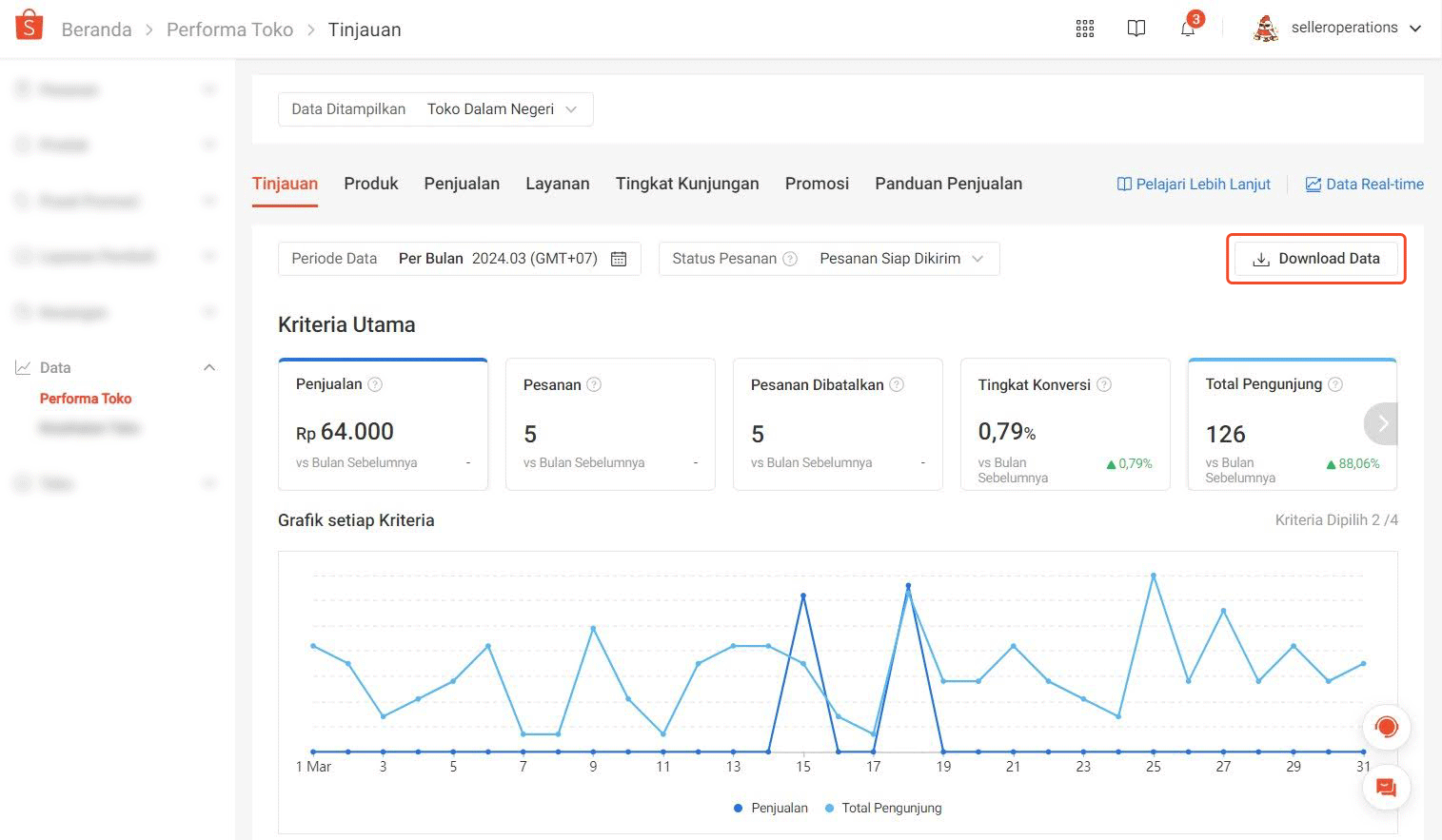The height and width of the screenshot is (840, 1442).
Task: Select the Penjualan criteria card
Action: [x=383, y=424]
